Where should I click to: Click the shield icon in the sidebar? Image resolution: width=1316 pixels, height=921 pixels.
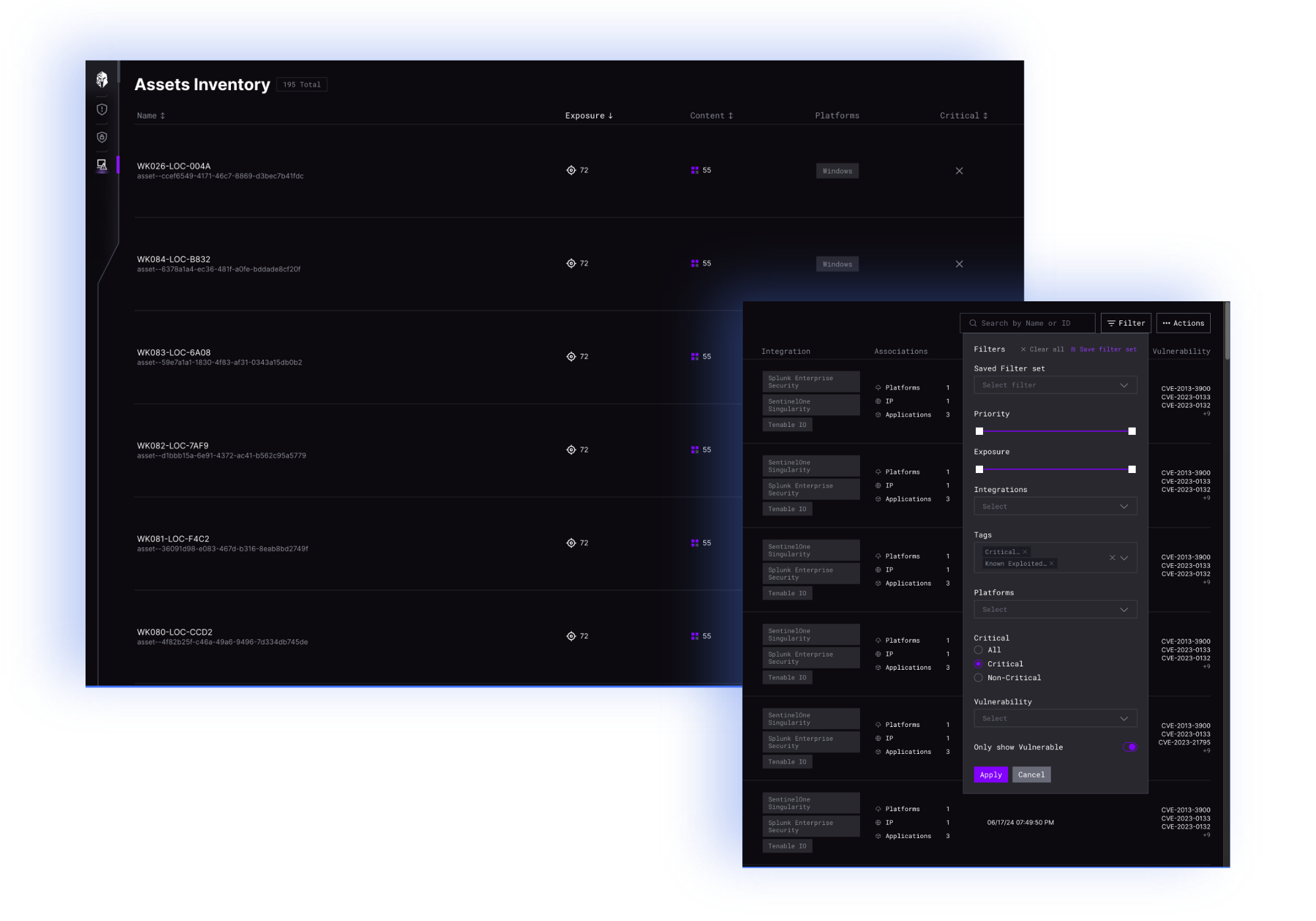[x=100, y=108]
